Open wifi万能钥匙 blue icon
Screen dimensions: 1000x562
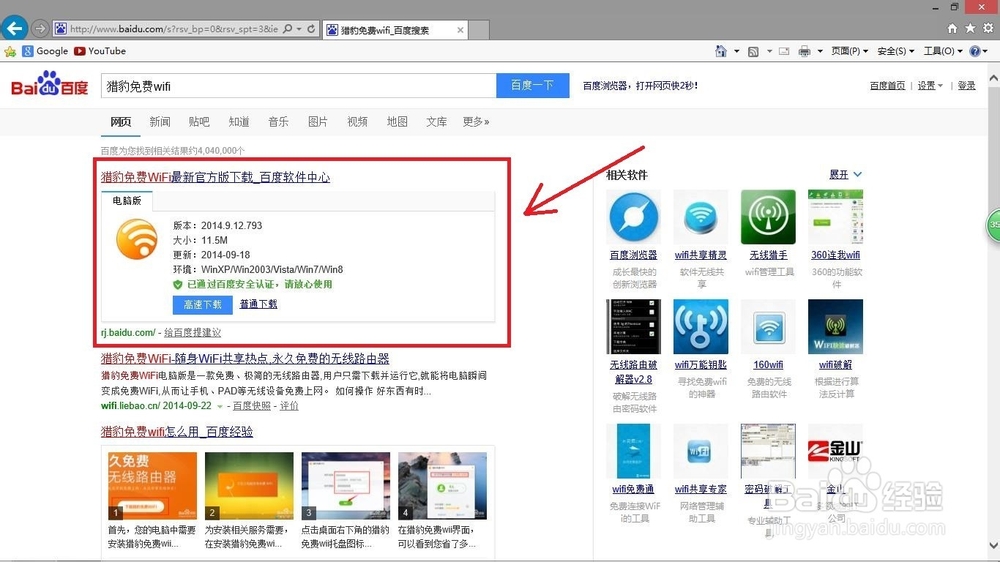pyautogui.click(x=700, y=326)
